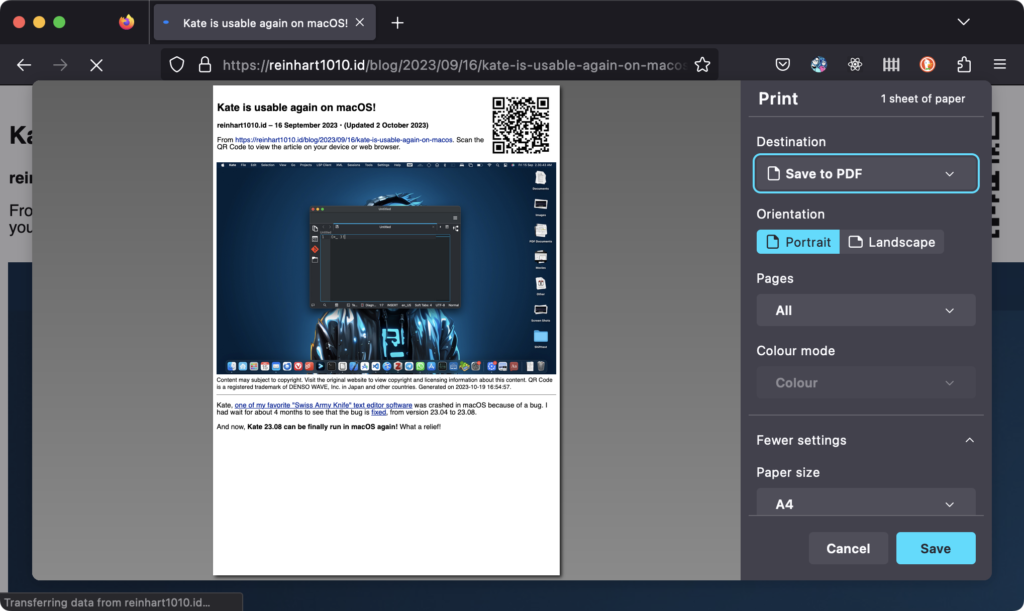Image resolution: width=1024 pixels, height=611 pixels.
Task: Bookmark this page with star icon
Action: (702, 64)
